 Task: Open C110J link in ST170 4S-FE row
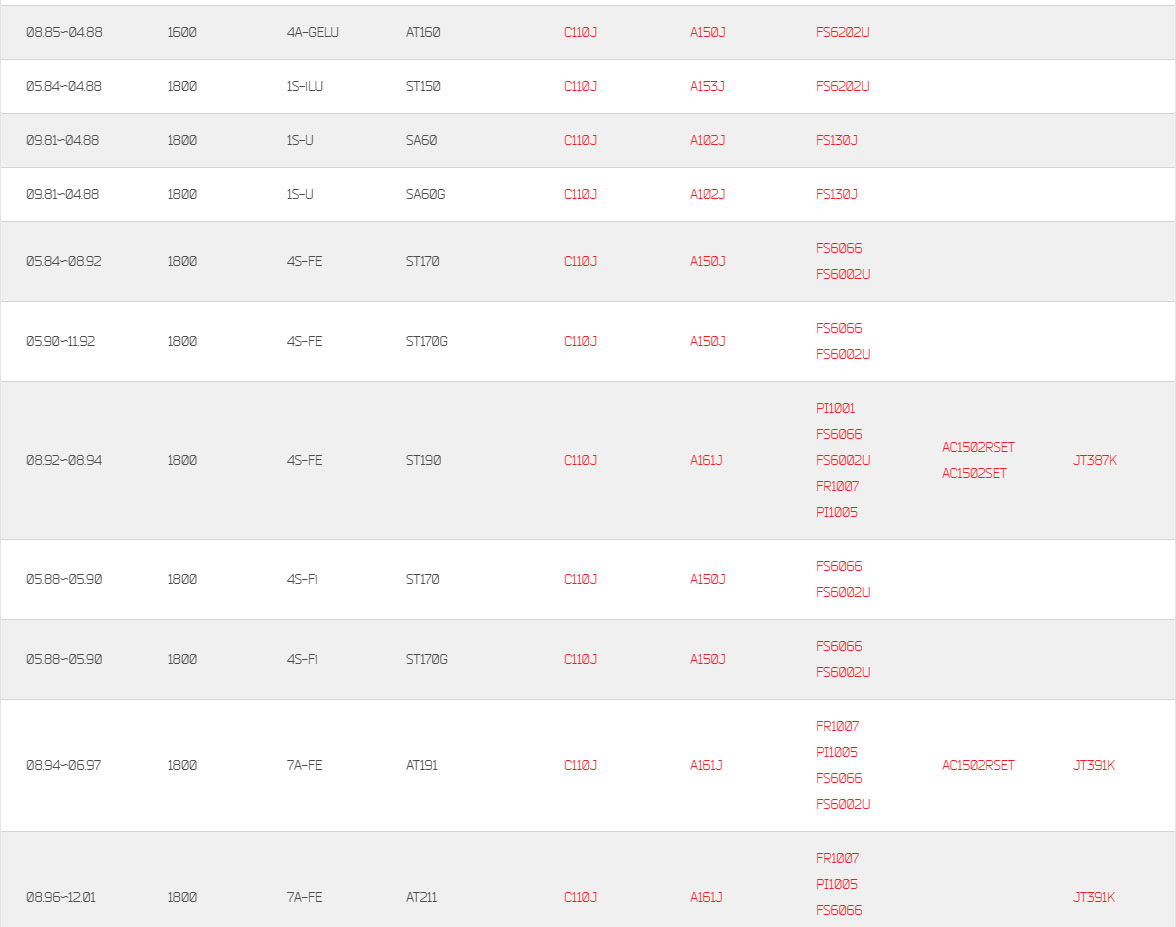coord(580,261)
